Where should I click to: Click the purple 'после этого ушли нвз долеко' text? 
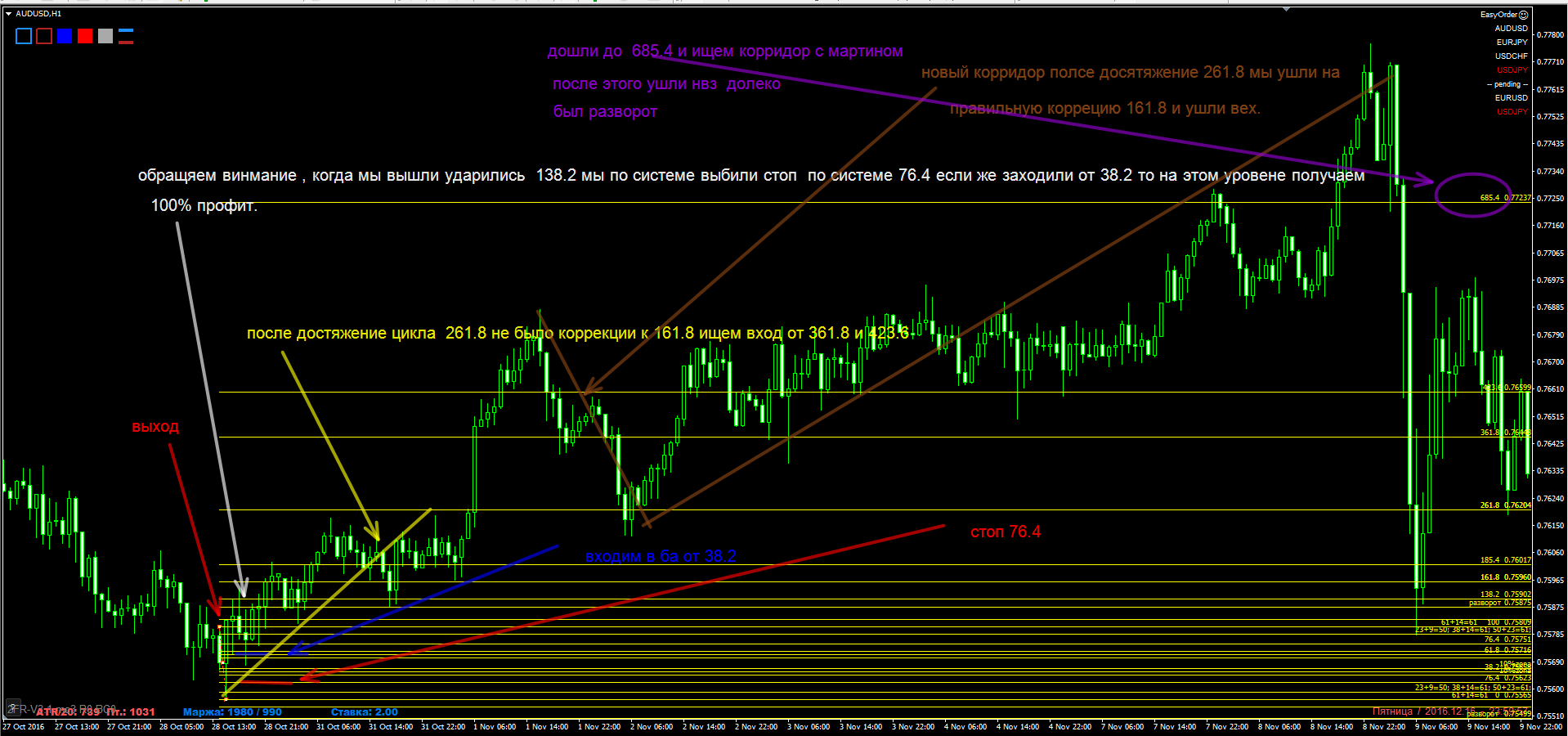click(666, 84)
